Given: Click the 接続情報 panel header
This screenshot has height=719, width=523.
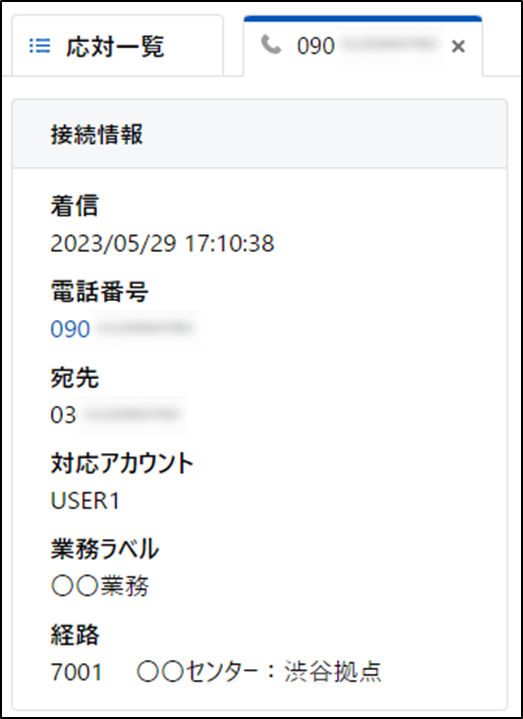Looking at the screenshot, I should pyautogui.click(x=259, y=134).
